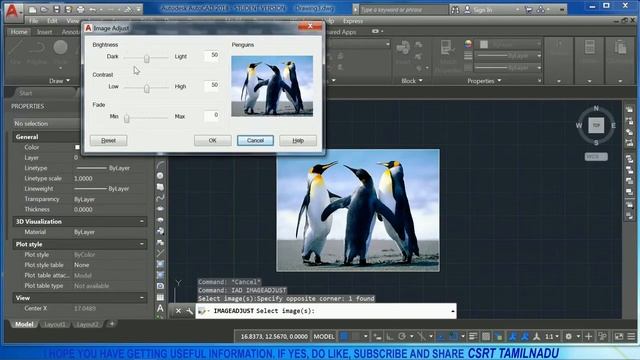Toggle the MODEL space button in status bar
Screen dimensions: 640x360
tap(324, 336)
